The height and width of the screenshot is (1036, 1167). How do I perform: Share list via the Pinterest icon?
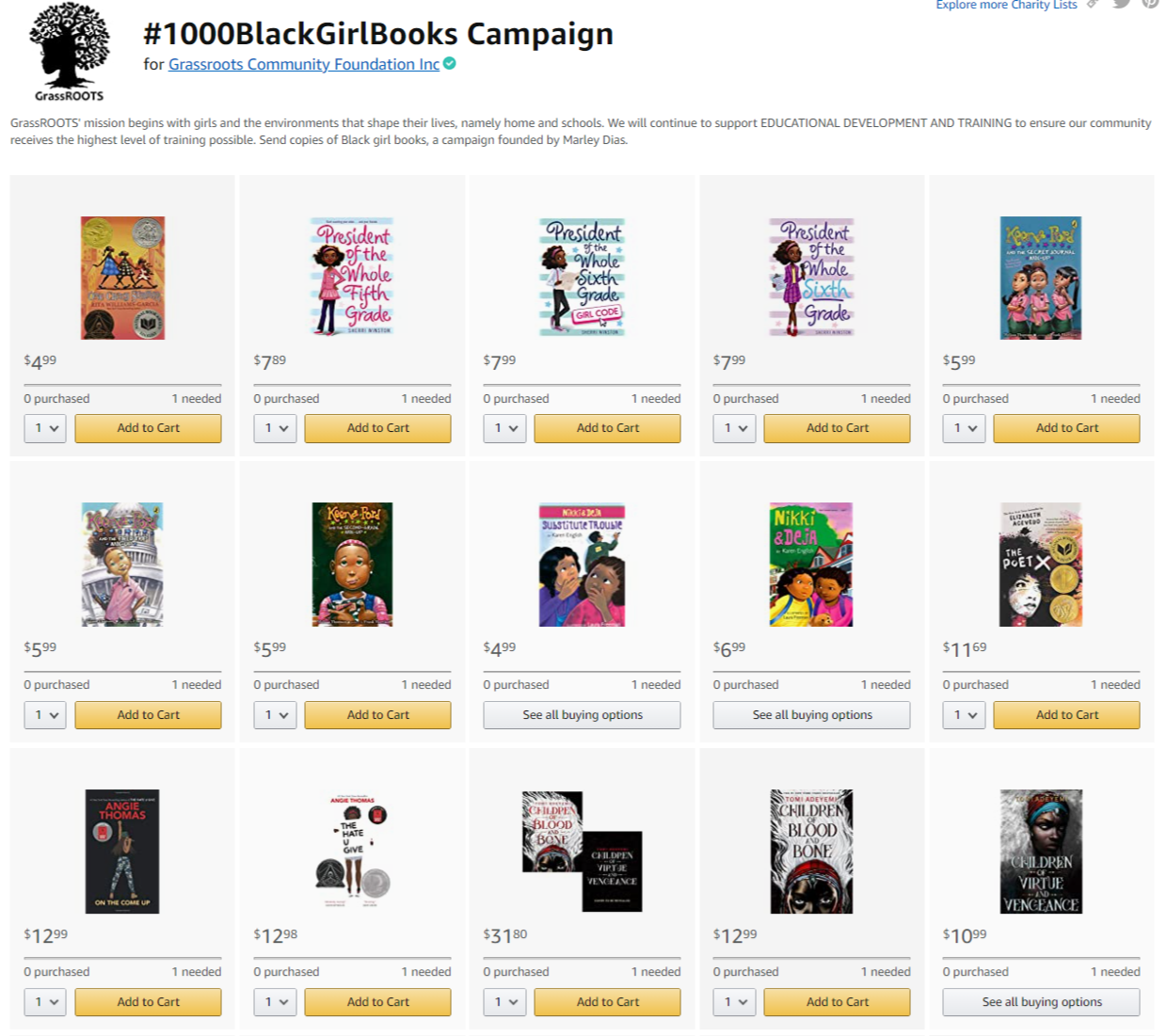pos(1150,3)
